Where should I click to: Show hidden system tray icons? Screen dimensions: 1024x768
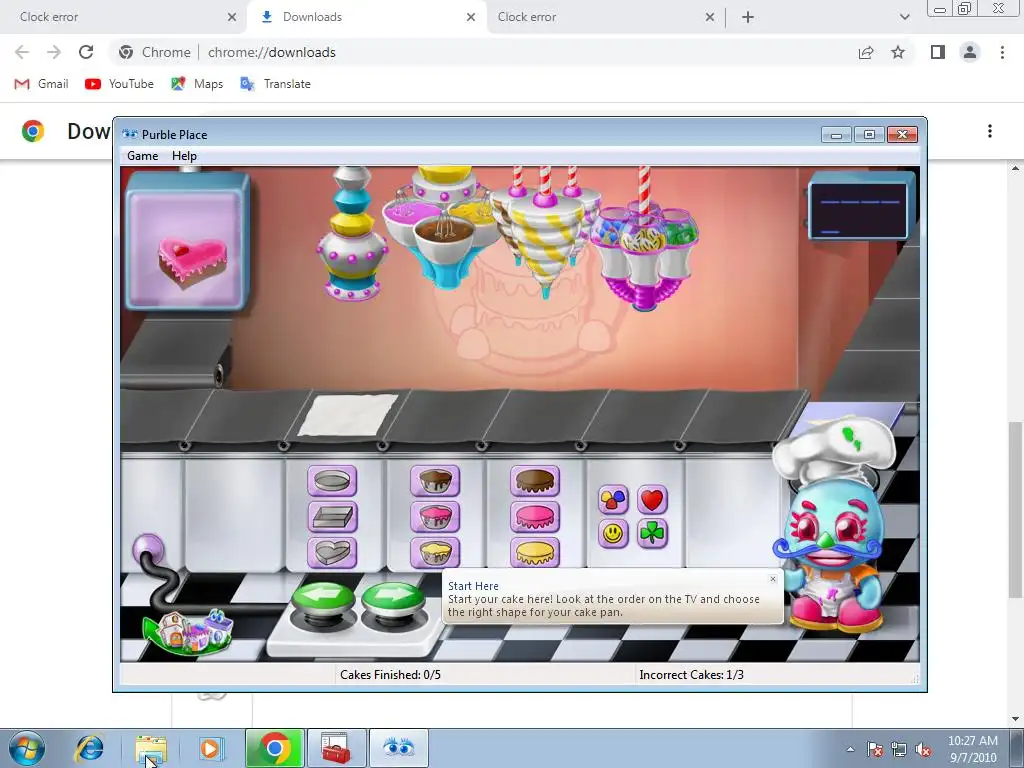tap(850, 749)
